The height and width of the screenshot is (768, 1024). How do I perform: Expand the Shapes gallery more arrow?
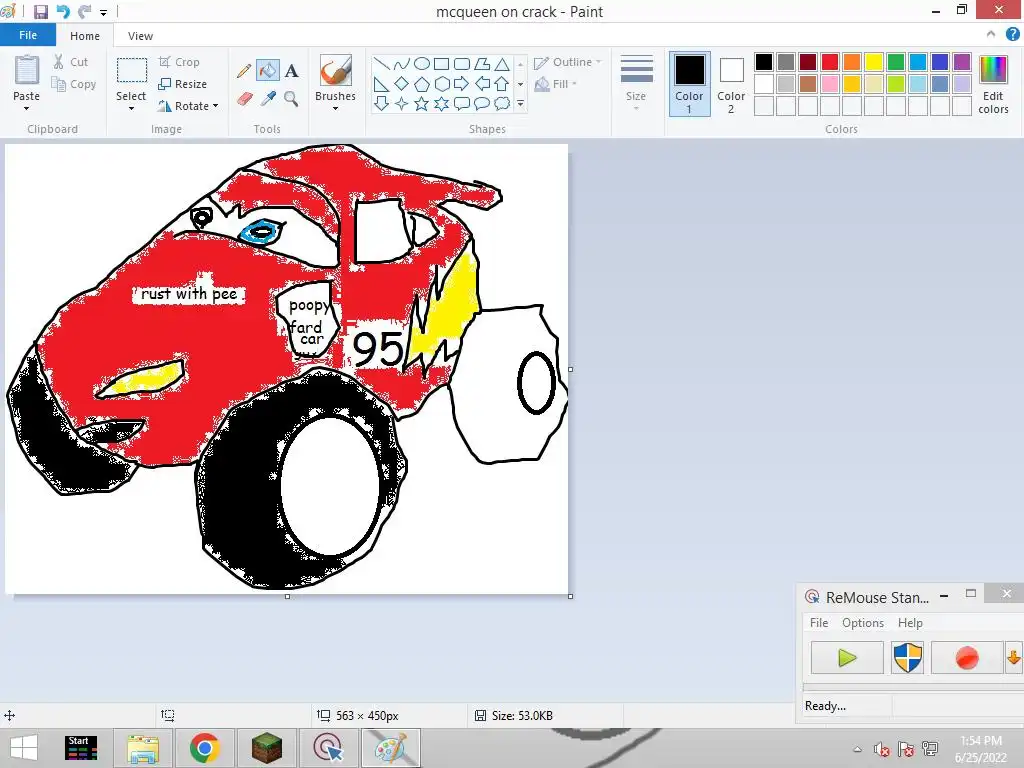[520, 104]
